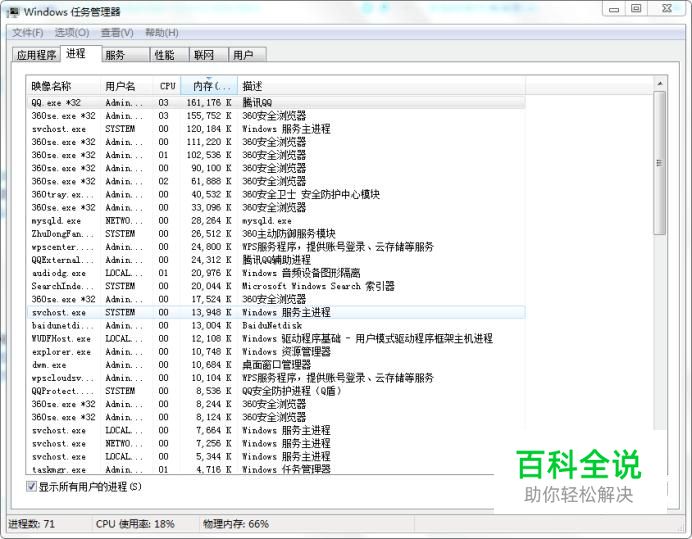Image resolution: width=692 pixels, height=539 pixels.
Task: Click the 桌面窗口管理器 description cell
Action: coord(276,365)
